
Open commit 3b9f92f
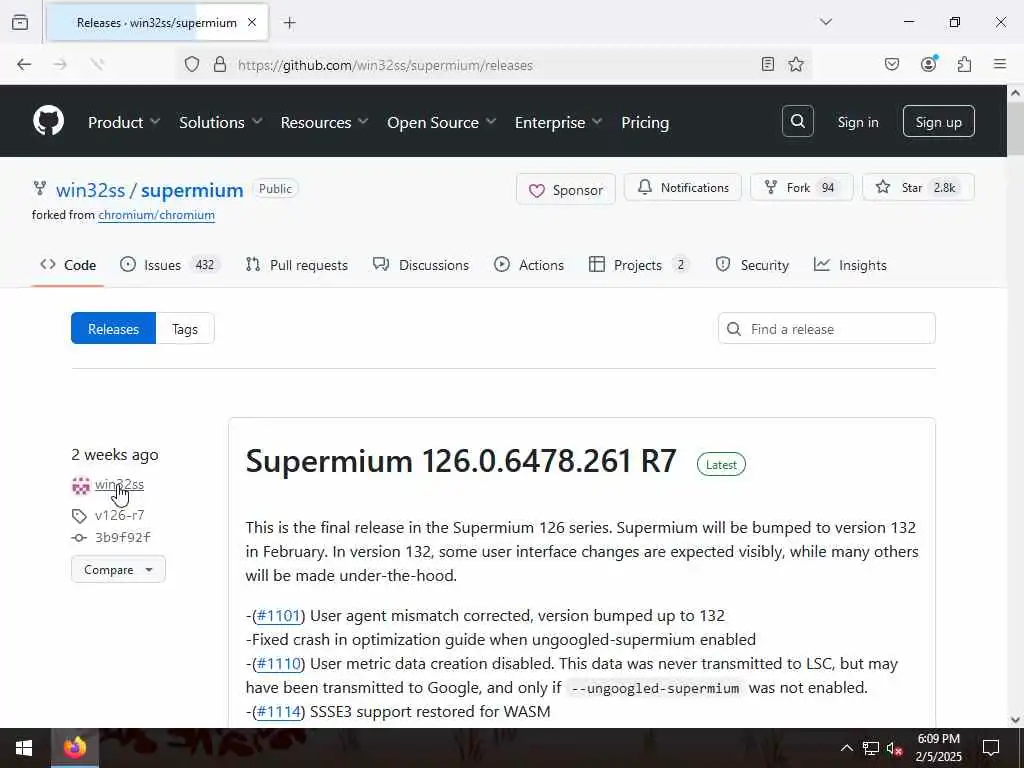123,537
